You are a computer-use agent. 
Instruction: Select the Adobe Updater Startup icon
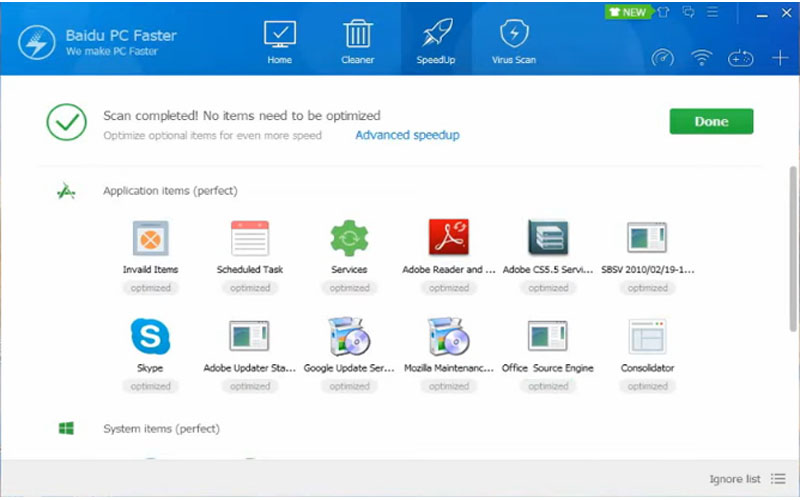[249, 336]
